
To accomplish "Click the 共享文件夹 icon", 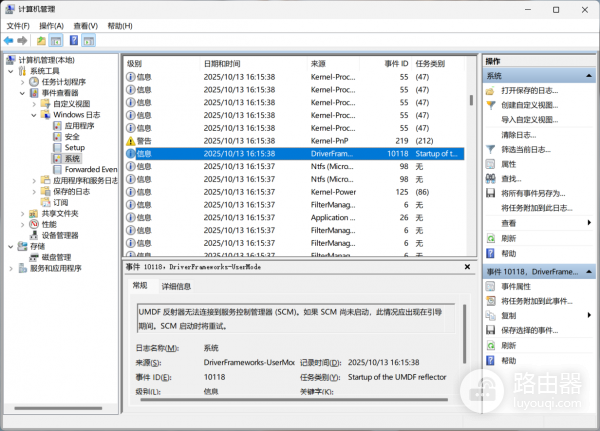I will [34, 213].
